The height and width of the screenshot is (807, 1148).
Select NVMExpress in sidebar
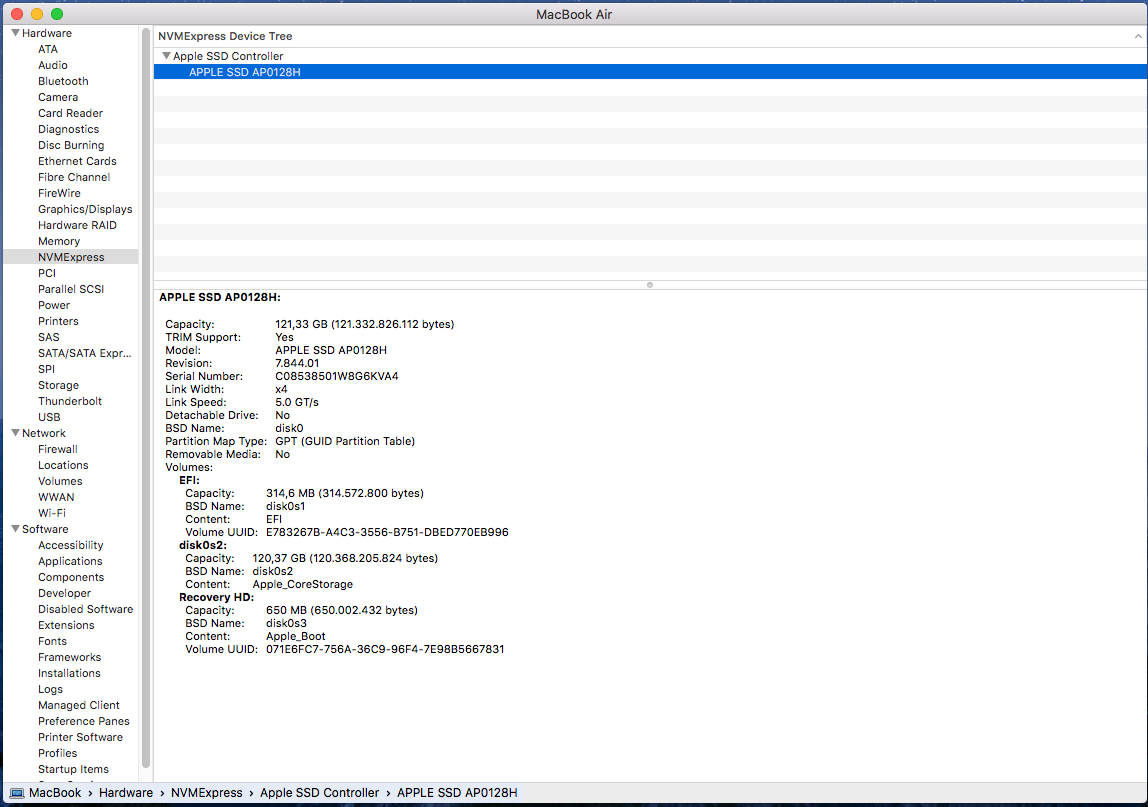point(71,257)
